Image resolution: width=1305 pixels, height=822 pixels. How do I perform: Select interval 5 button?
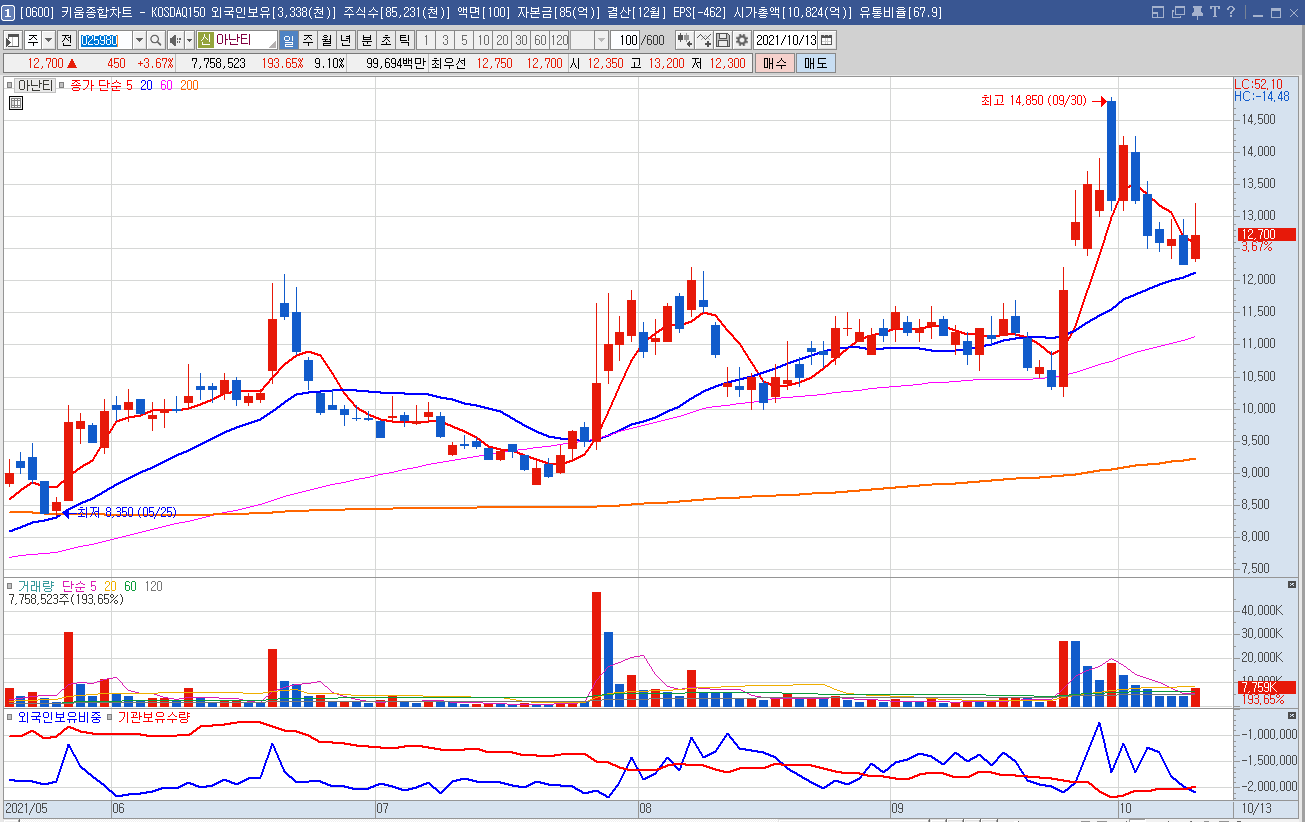pyautogui.click(x=464, y=40)
